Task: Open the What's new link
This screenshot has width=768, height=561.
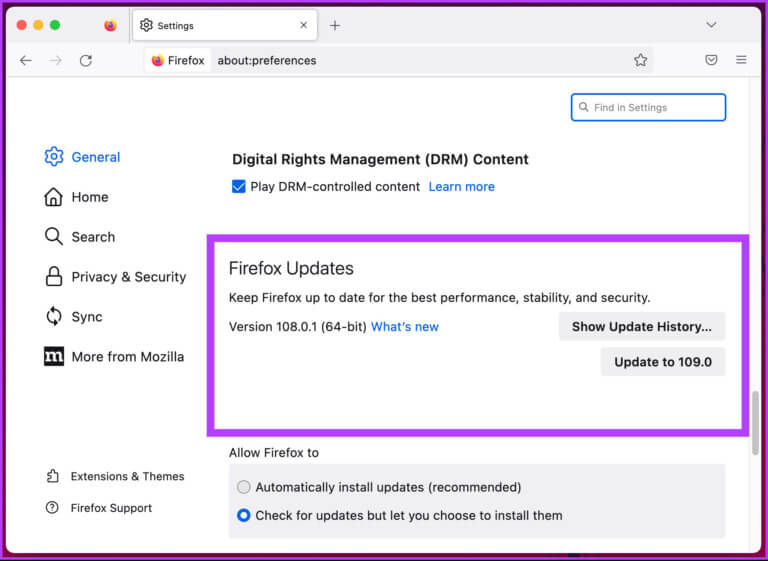Action: (x=405, y=327)
